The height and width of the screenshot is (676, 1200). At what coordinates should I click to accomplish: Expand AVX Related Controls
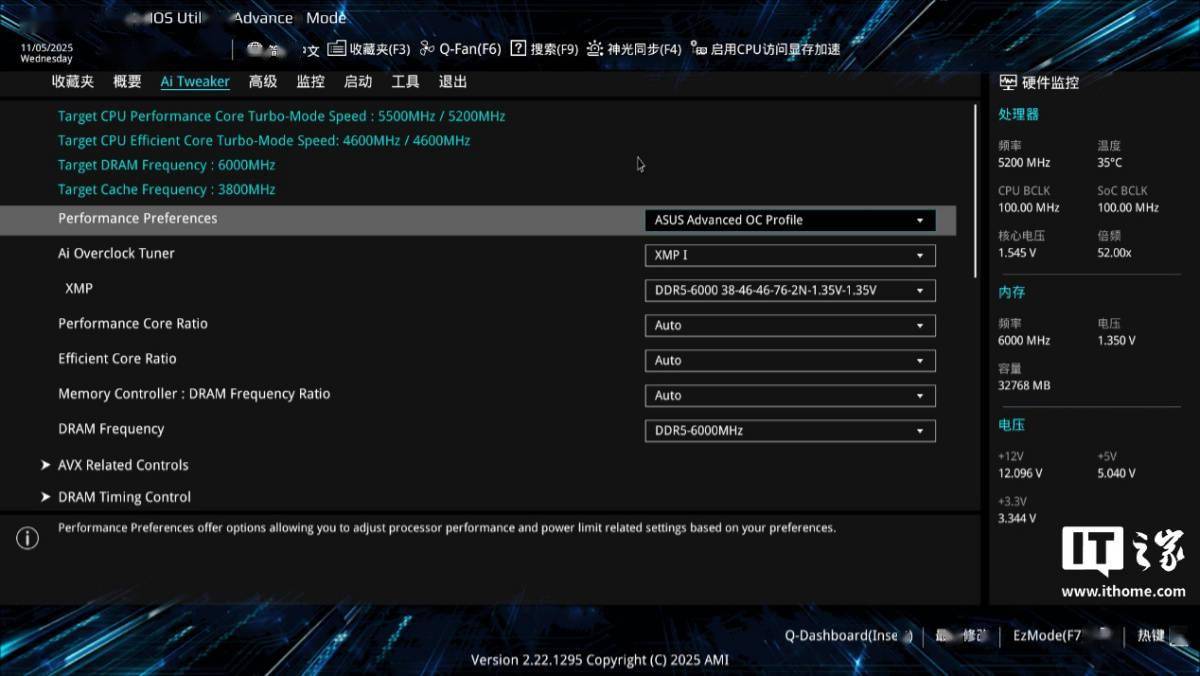point(122,465)
